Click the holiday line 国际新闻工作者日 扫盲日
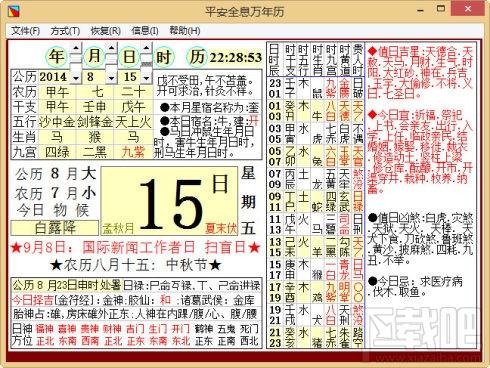Image resolution: width=490 pixels, height=368 pixels. tap(135, 247)
